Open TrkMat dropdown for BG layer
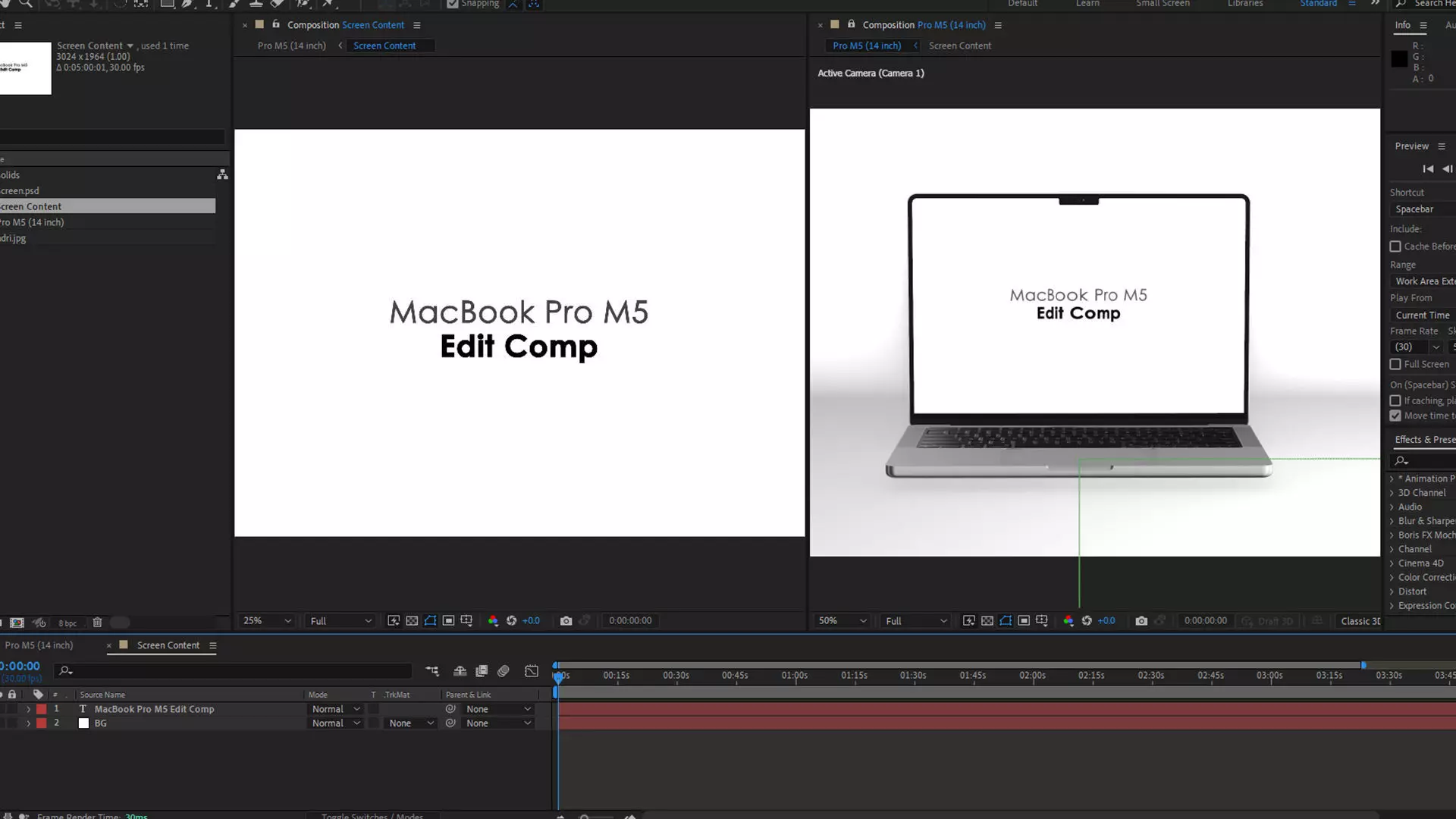1456x819 pixels. 411,723
